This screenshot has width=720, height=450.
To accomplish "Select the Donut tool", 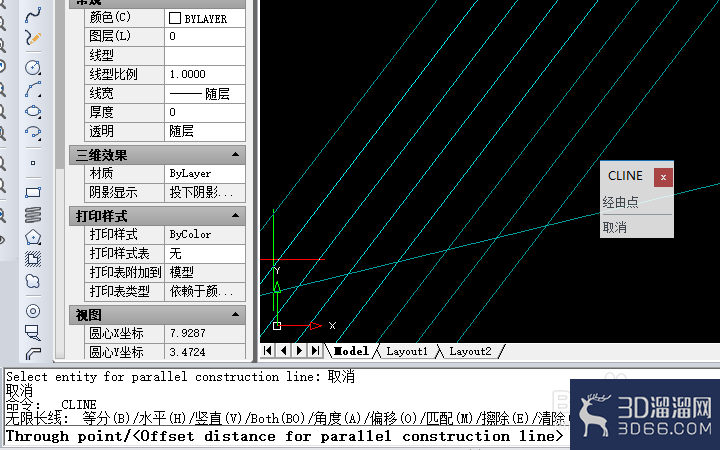I will (x=33, y=311).
